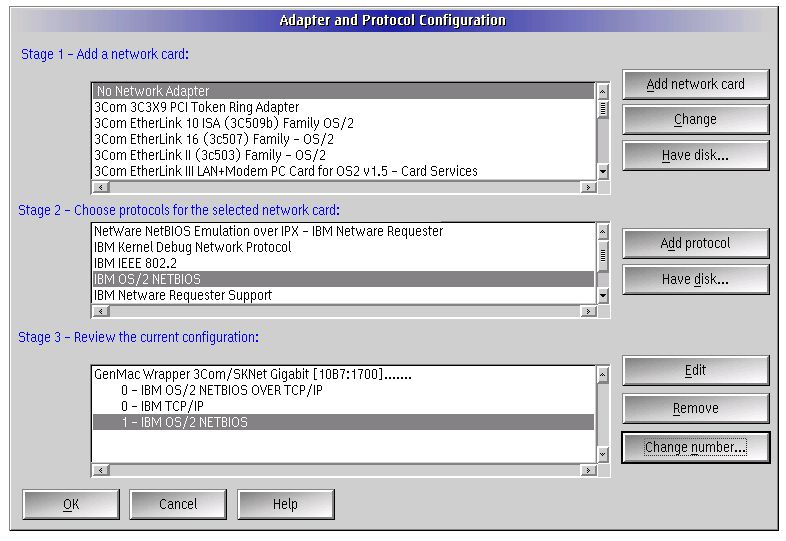Click the Add protocol button
This screenshot has height=541, width=786.
(x=695, y=243)
